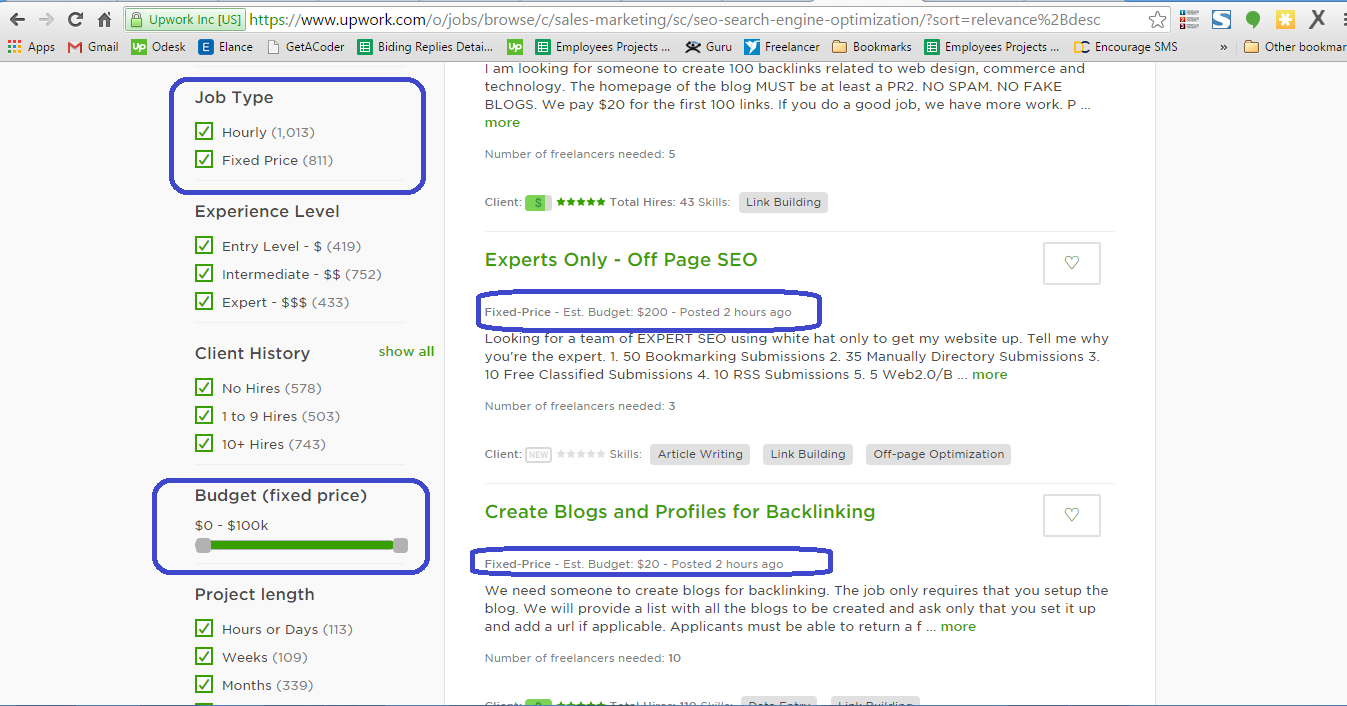The image size is (1347, 706).
Task: Open the first Employees Projects ... bookmark
Action: [x=604, y=47]
